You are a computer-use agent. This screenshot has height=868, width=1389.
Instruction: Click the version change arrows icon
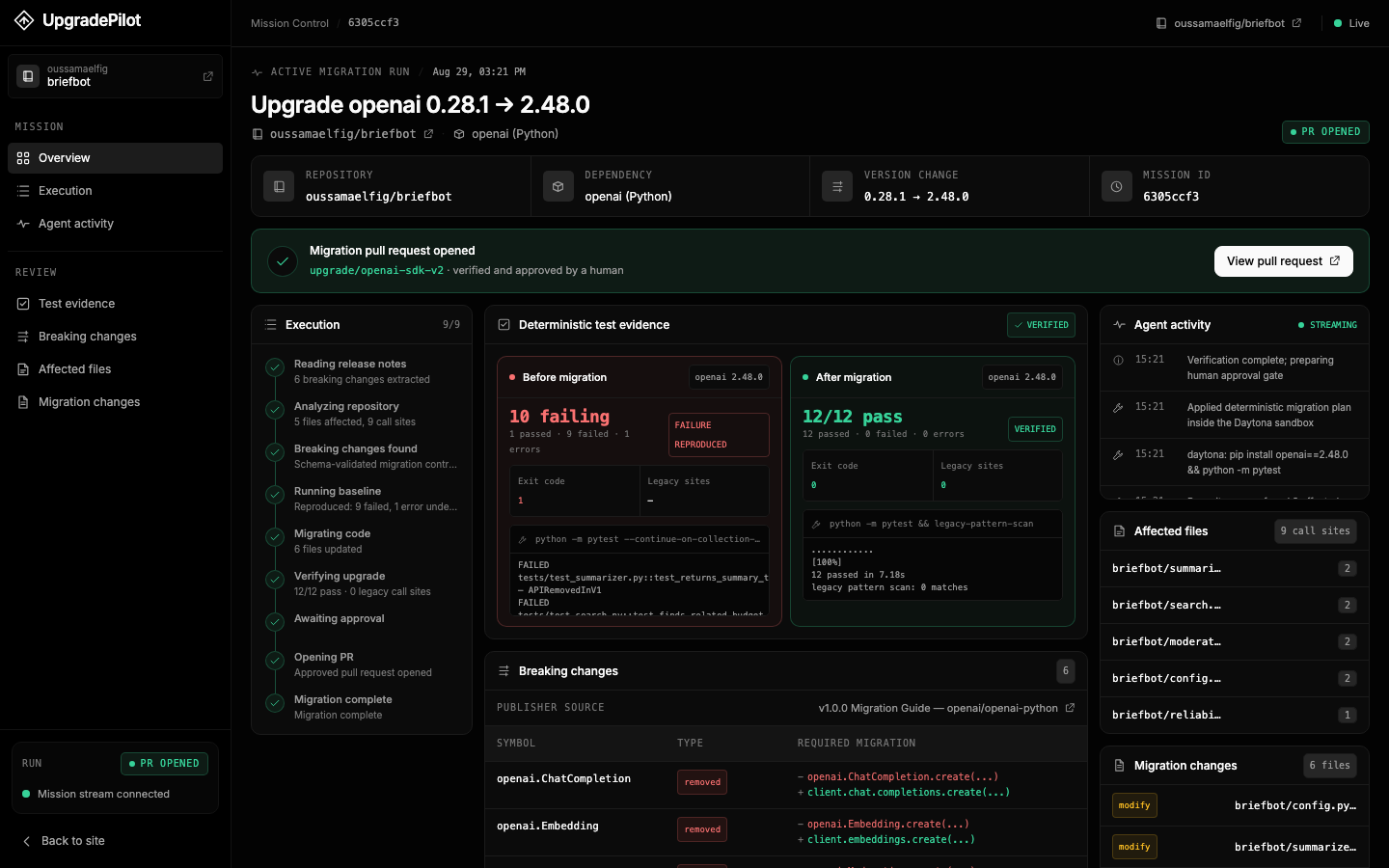click(x=837, y=186)
